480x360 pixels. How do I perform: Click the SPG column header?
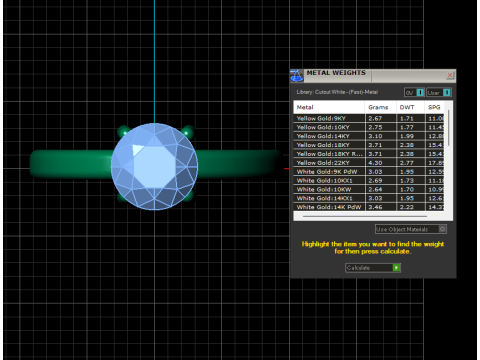(435, 107)
